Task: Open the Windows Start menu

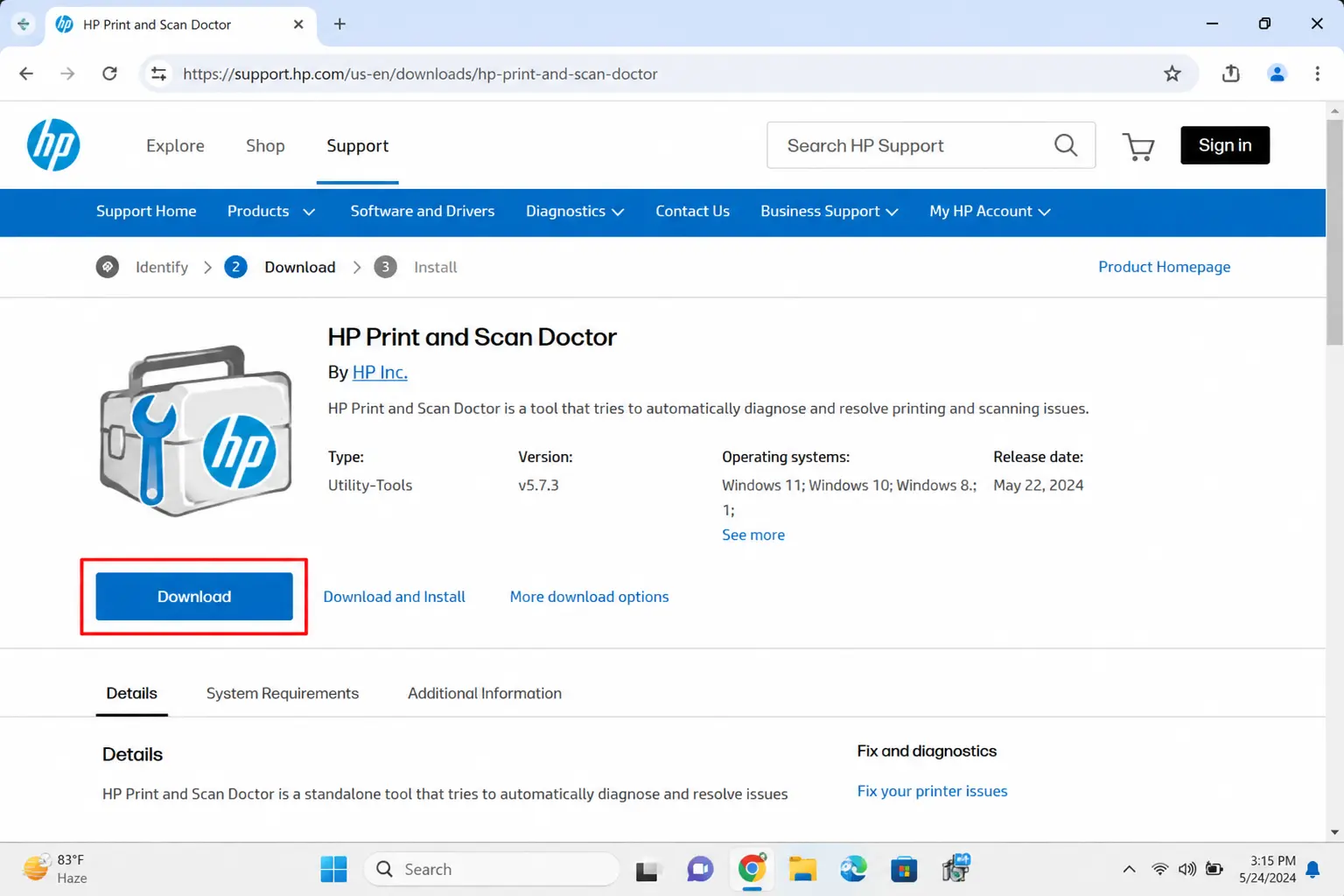Action: 333,869
